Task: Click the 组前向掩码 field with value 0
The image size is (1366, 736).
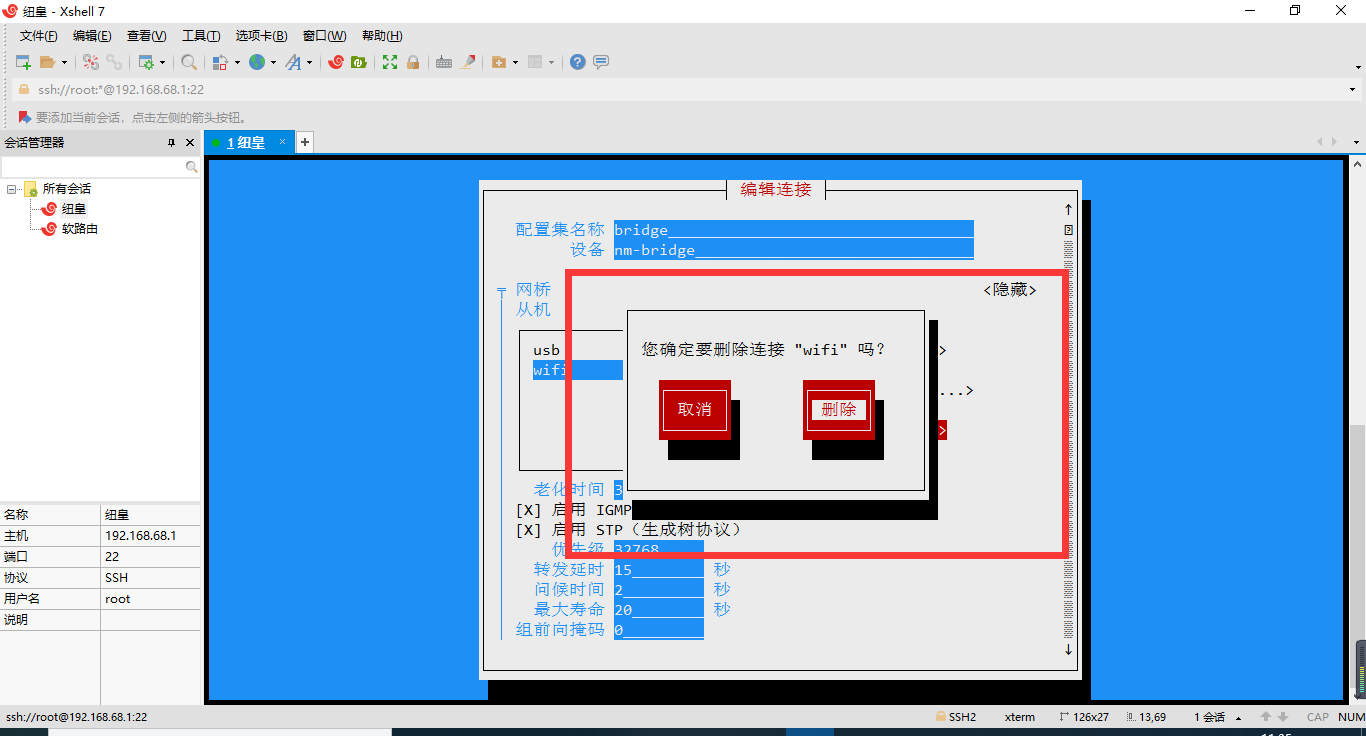Action: pos(659,630)
